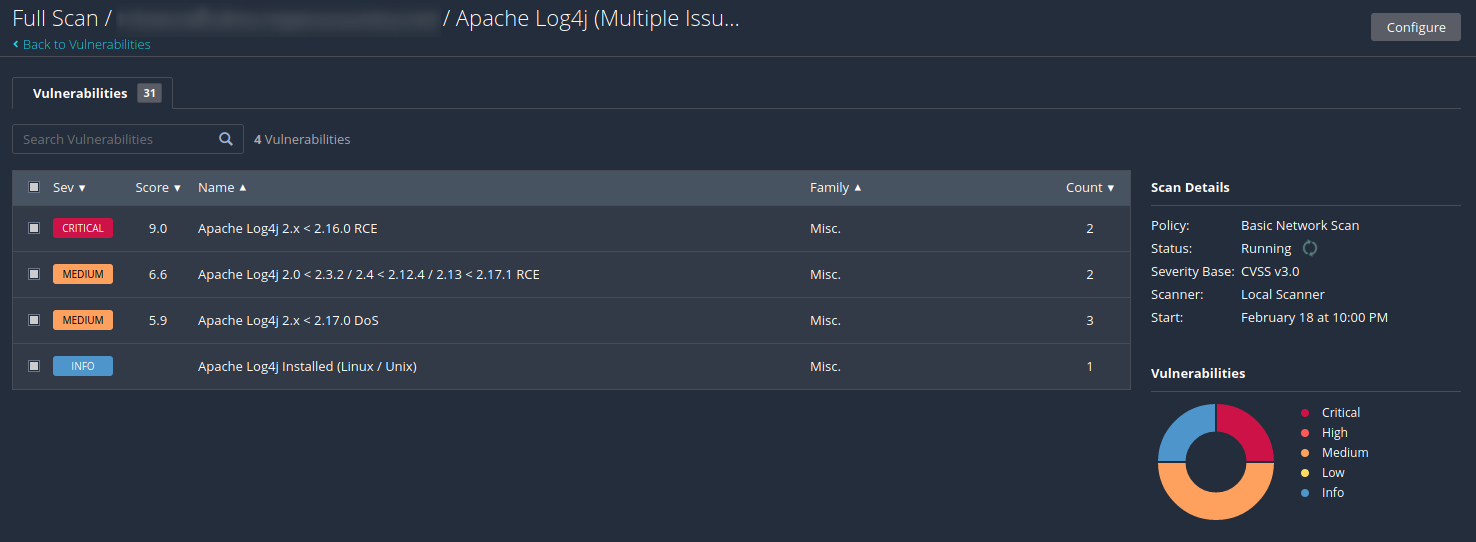Sort by the Sev column arrow
Image resolution: width=1476 pixels, height=542 pixels.
point(82,188)
